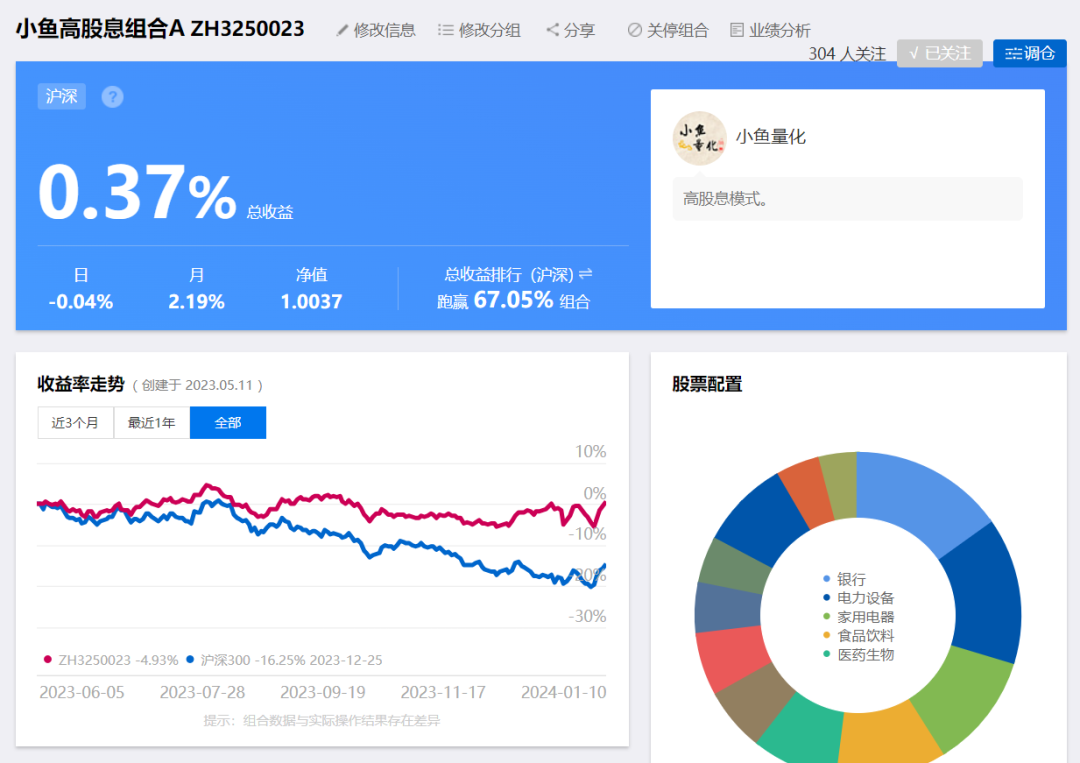Click the 关停组合 prohibition icon
Image resolution: width=1080 pixels, height=763 pixels.
pos(635,30)
